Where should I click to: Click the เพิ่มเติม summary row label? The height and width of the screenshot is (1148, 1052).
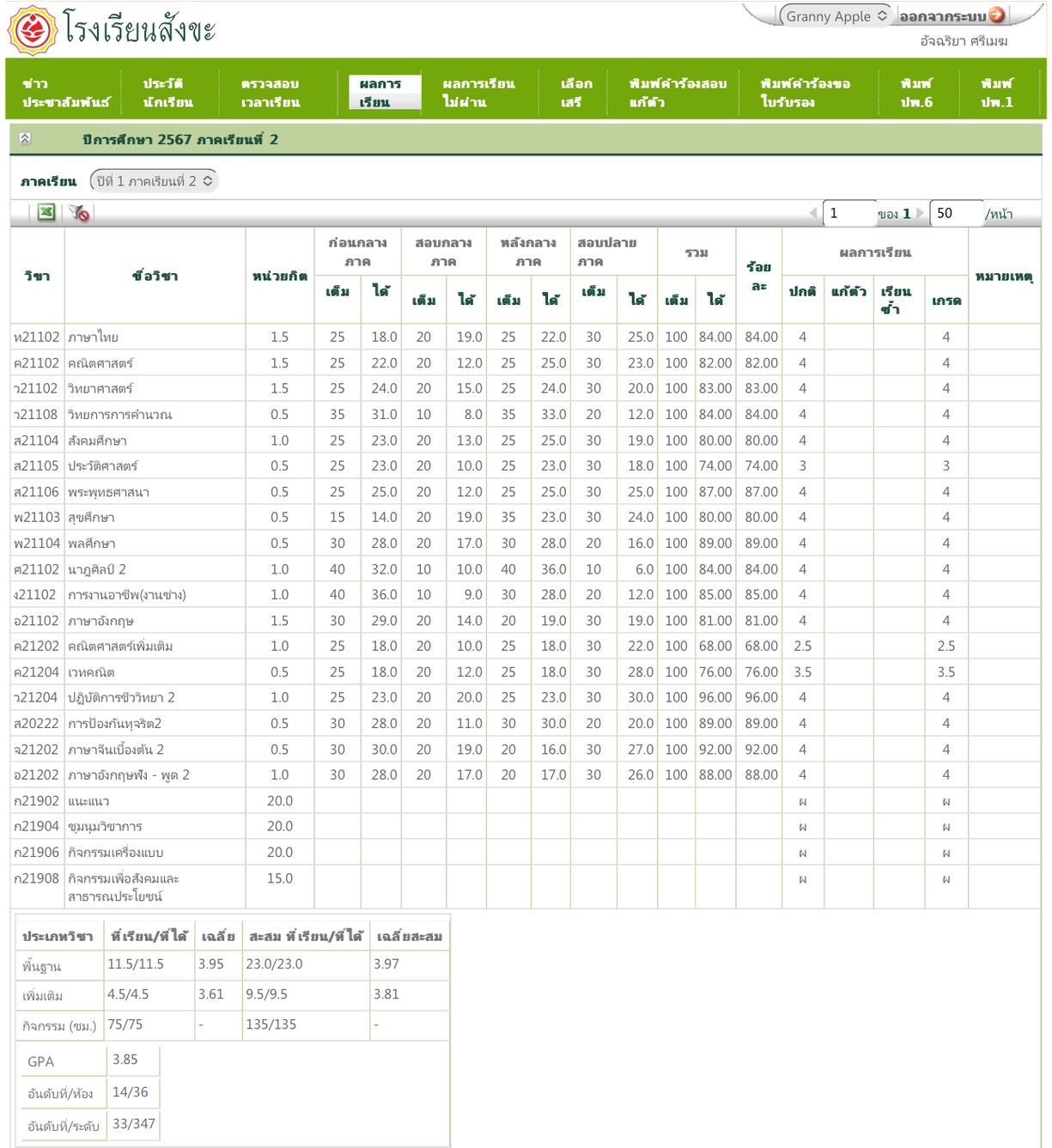point(42,996)
